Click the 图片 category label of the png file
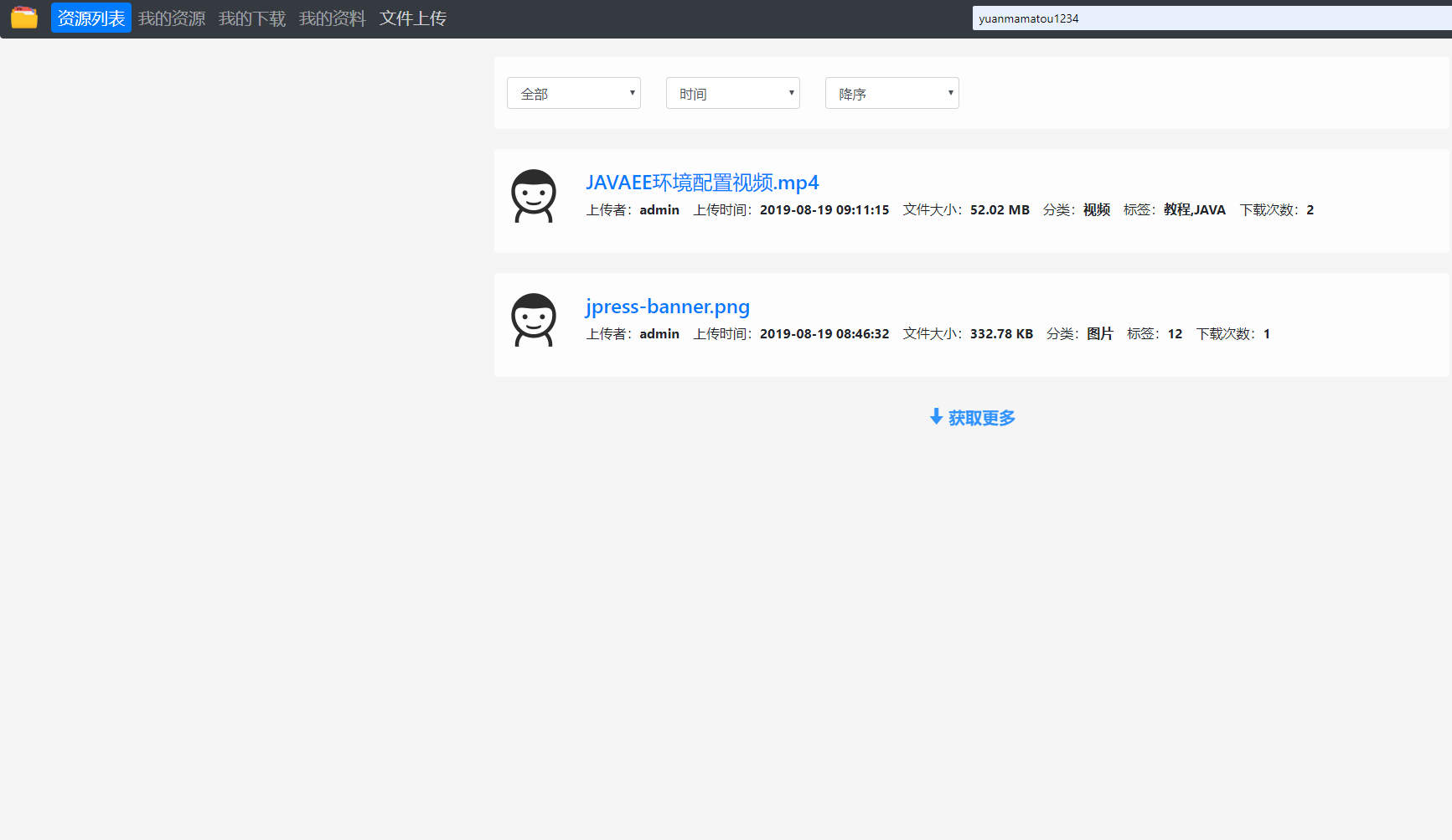Image resolution: width=1452 pixels, height=840 pixels. coord(1099,333)
